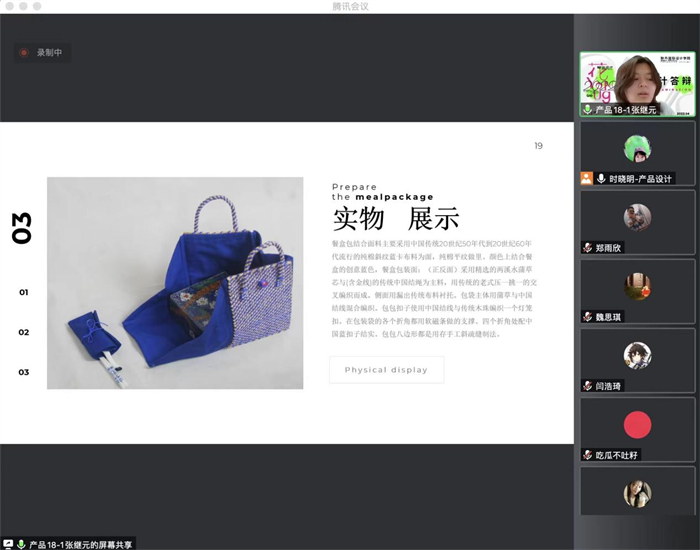The width and height of the screenshot is (700, 550).
Task: Click the Prepare the mealpackage subtitle
Action: tap(383, 192)
